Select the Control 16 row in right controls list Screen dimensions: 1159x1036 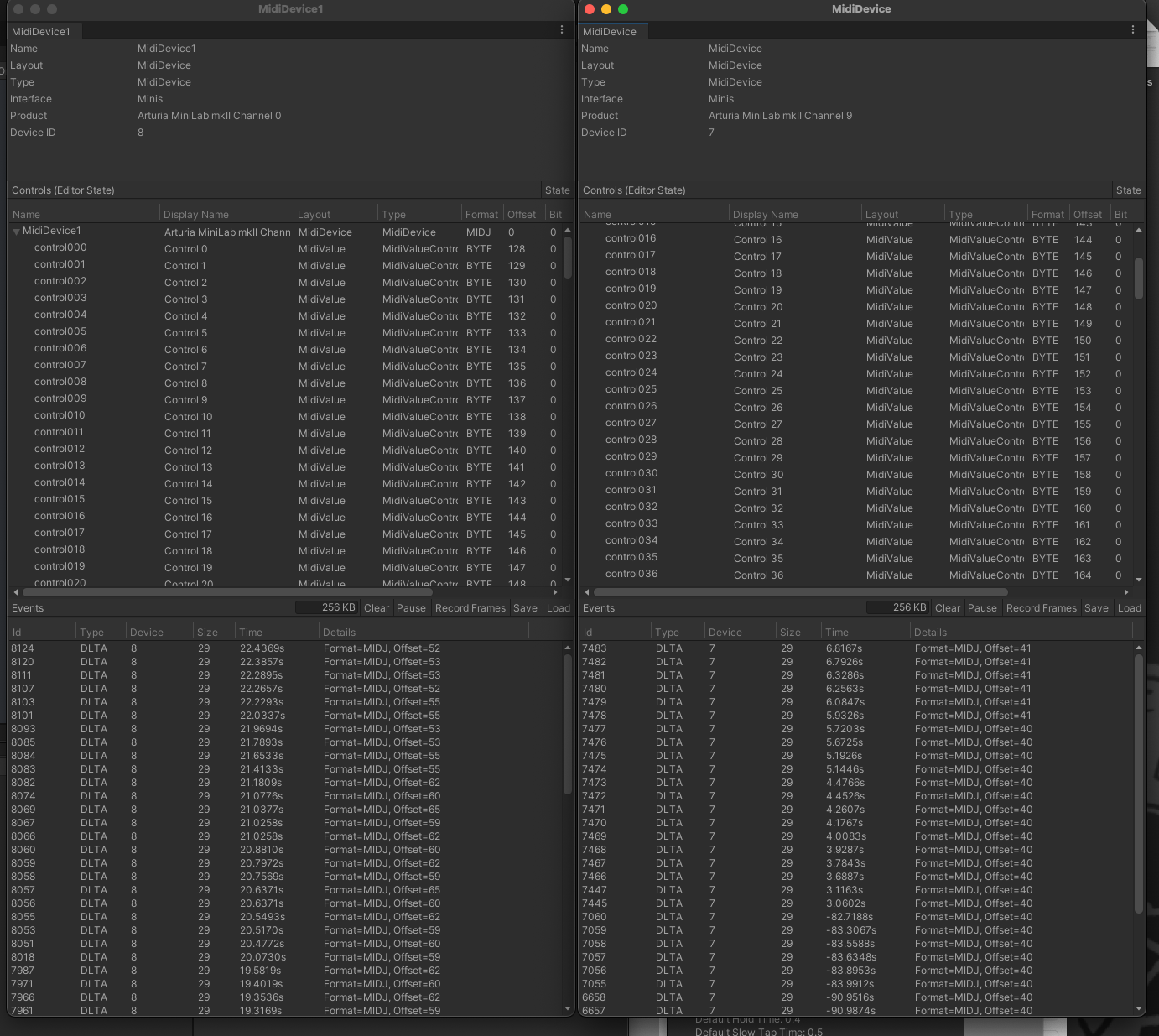(x=757, y=239)
